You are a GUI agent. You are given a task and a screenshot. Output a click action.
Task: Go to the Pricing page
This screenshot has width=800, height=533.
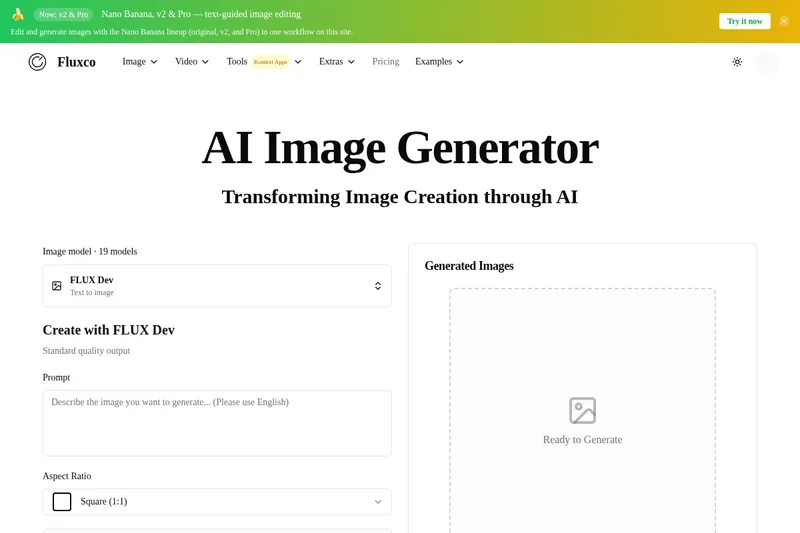385,62
